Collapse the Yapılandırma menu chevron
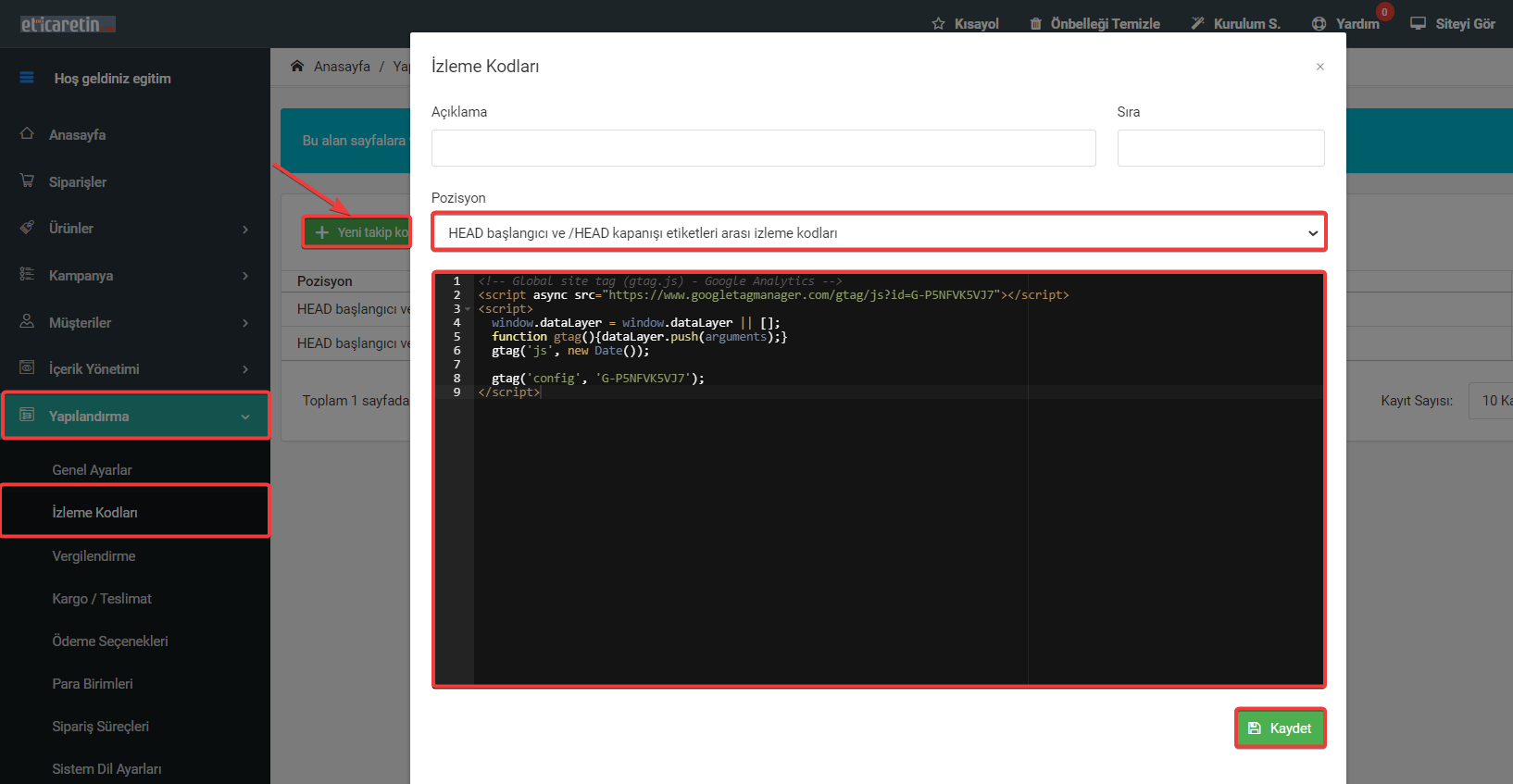The image size is (1513, 784). 245,417
